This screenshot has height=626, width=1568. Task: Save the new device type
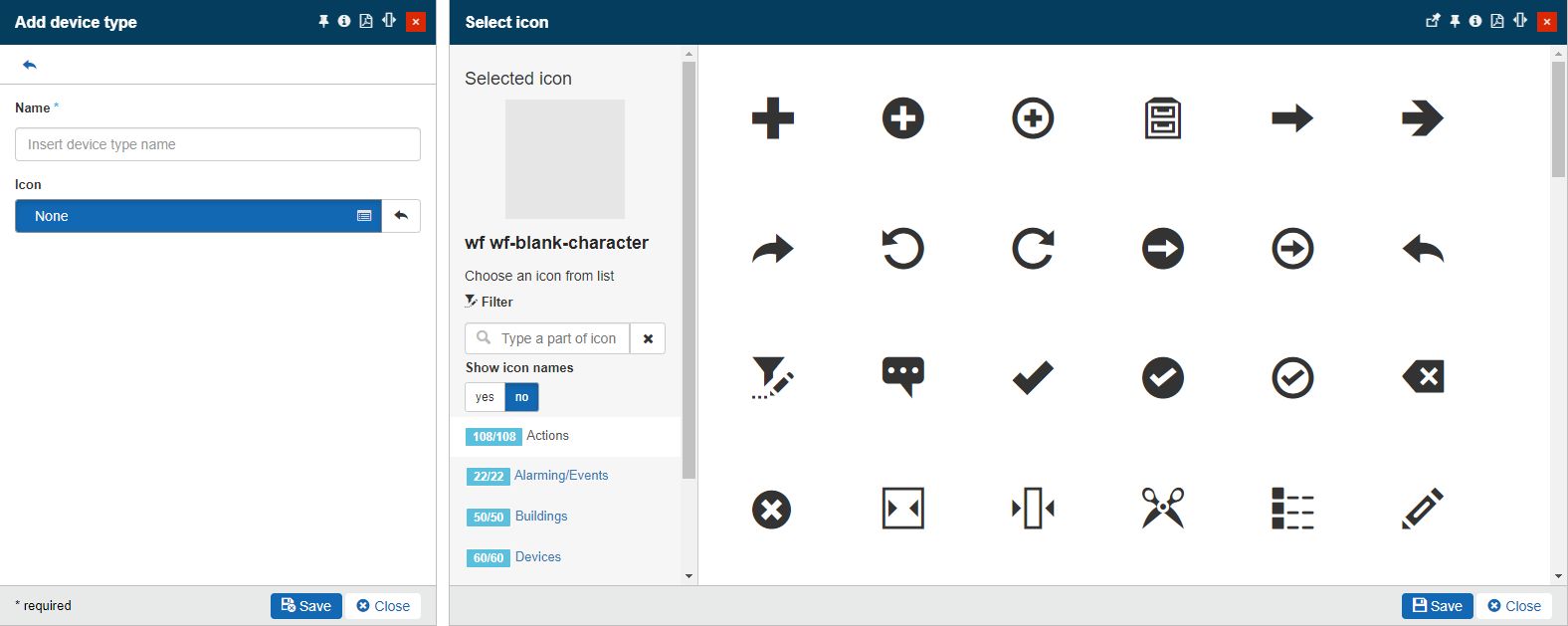coord(305,606)
